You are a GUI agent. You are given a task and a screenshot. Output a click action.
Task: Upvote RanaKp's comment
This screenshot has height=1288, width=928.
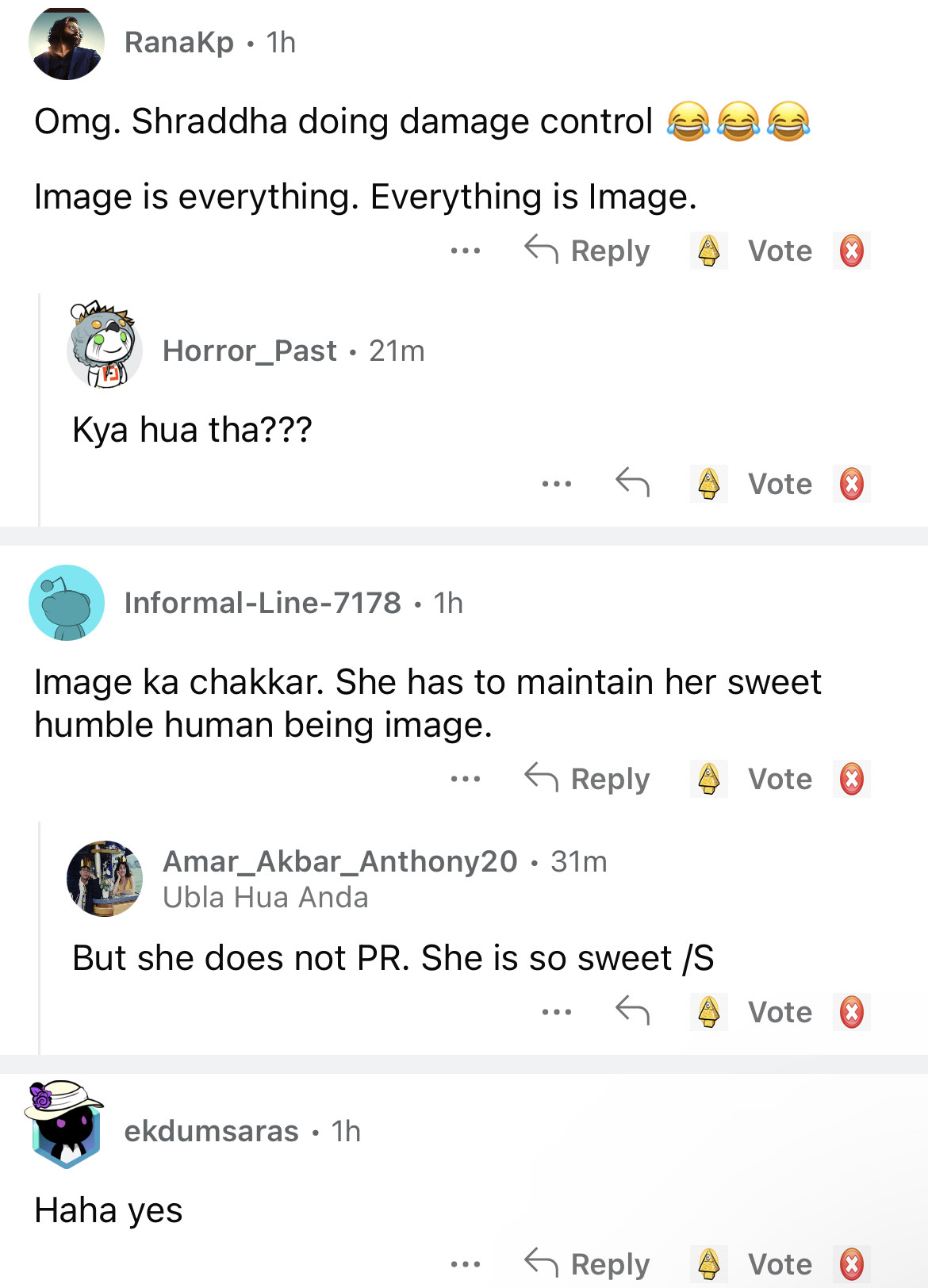click(x=708, y=251)
